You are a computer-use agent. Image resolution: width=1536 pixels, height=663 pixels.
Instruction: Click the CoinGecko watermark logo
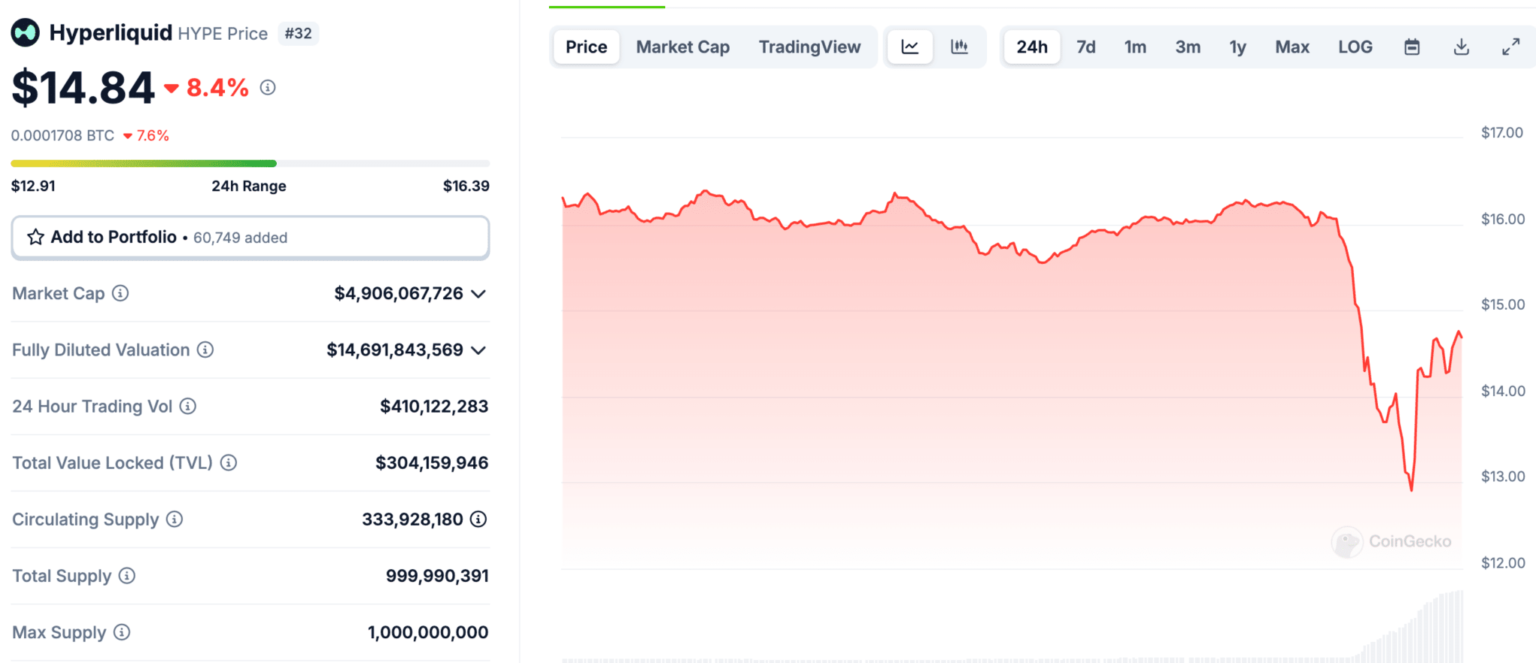[x=1347, y=542]
